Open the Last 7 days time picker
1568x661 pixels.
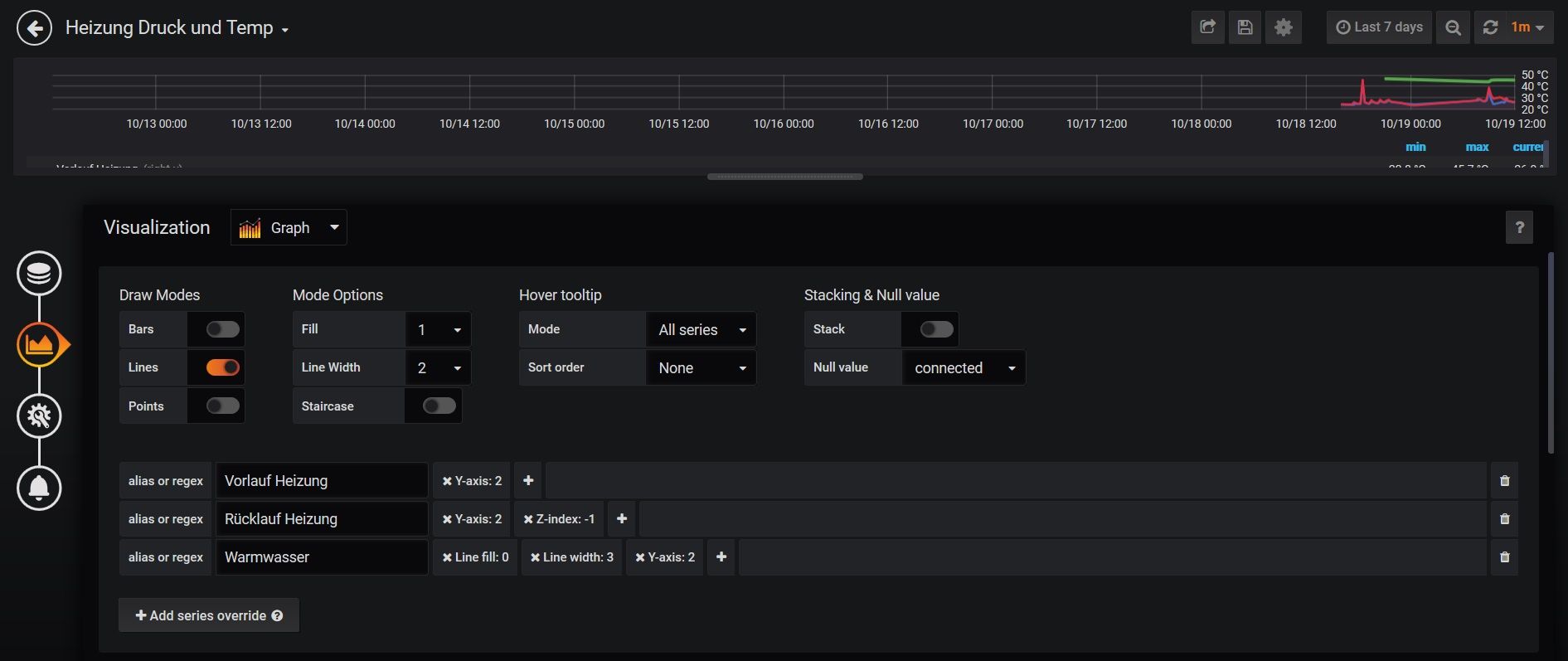pos(1379,27)
